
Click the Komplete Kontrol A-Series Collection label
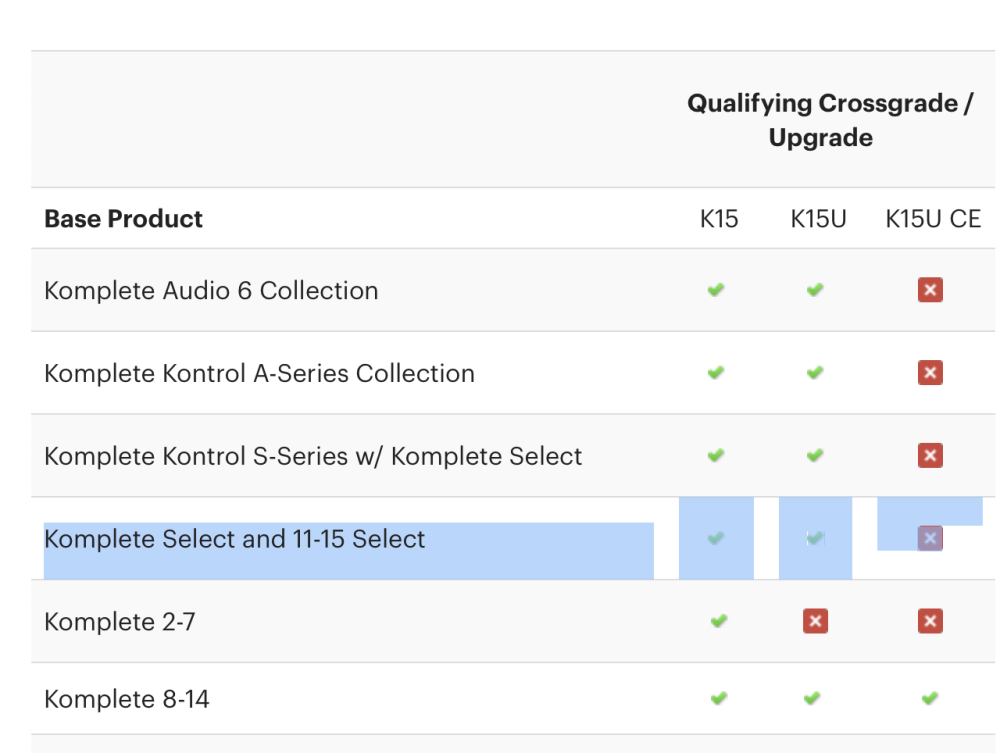259,374
